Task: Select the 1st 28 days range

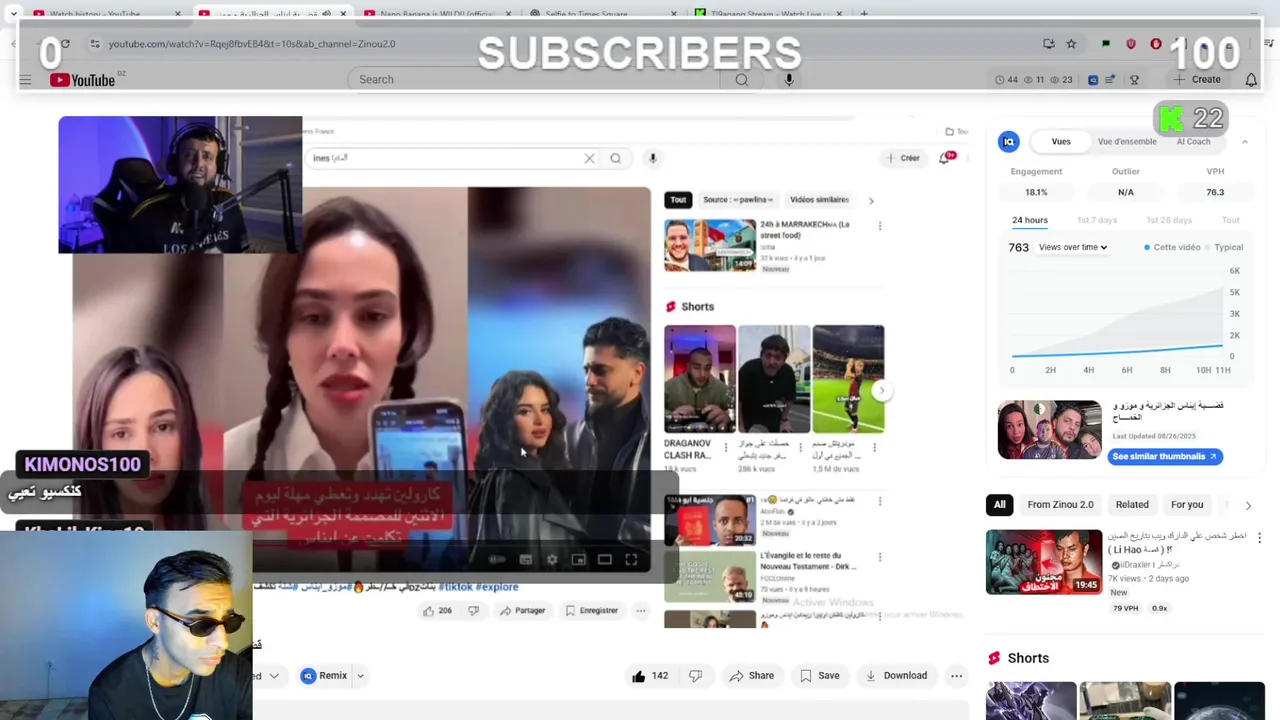Action: (x=1169, y=220)
